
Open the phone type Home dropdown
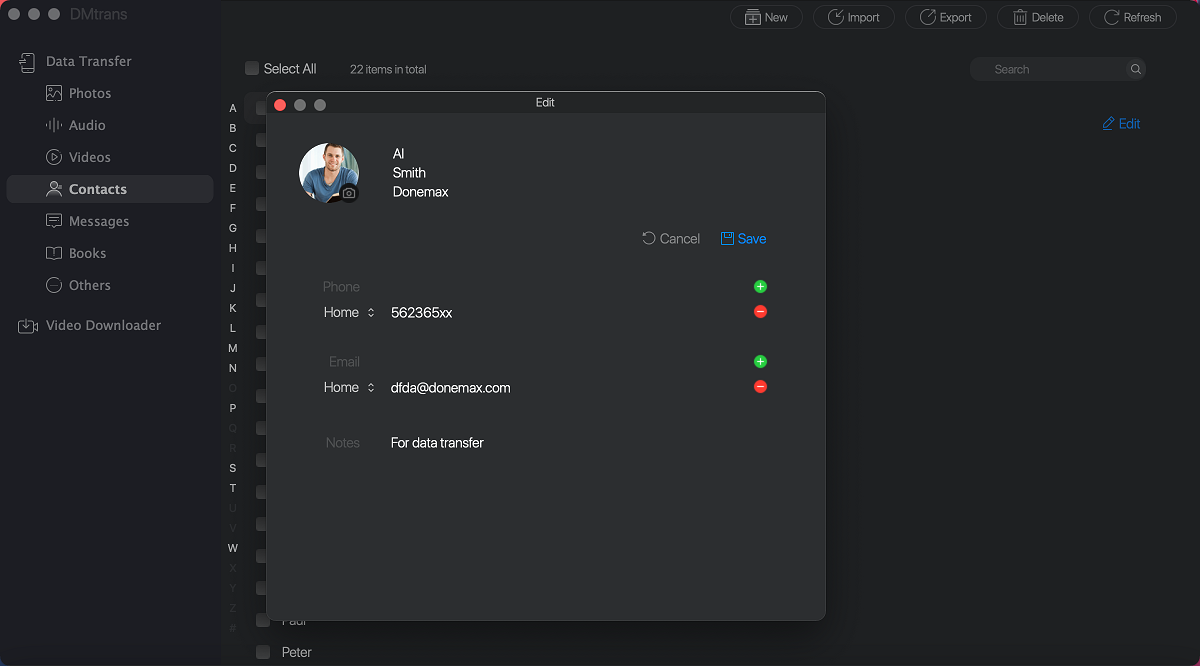point(349,313)
